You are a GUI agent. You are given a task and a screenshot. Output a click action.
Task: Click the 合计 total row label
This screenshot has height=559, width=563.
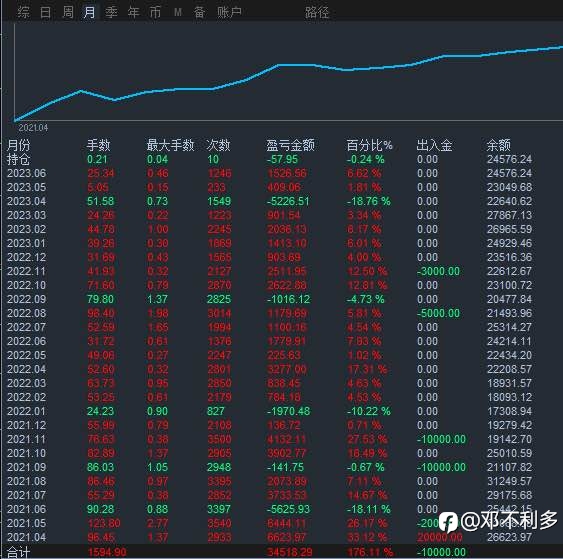pyautogui.click(x=19, y=552)
